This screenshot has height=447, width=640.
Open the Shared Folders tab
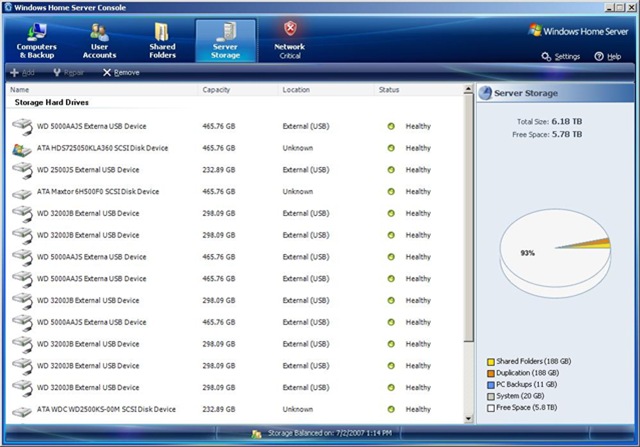coord(162,41)
